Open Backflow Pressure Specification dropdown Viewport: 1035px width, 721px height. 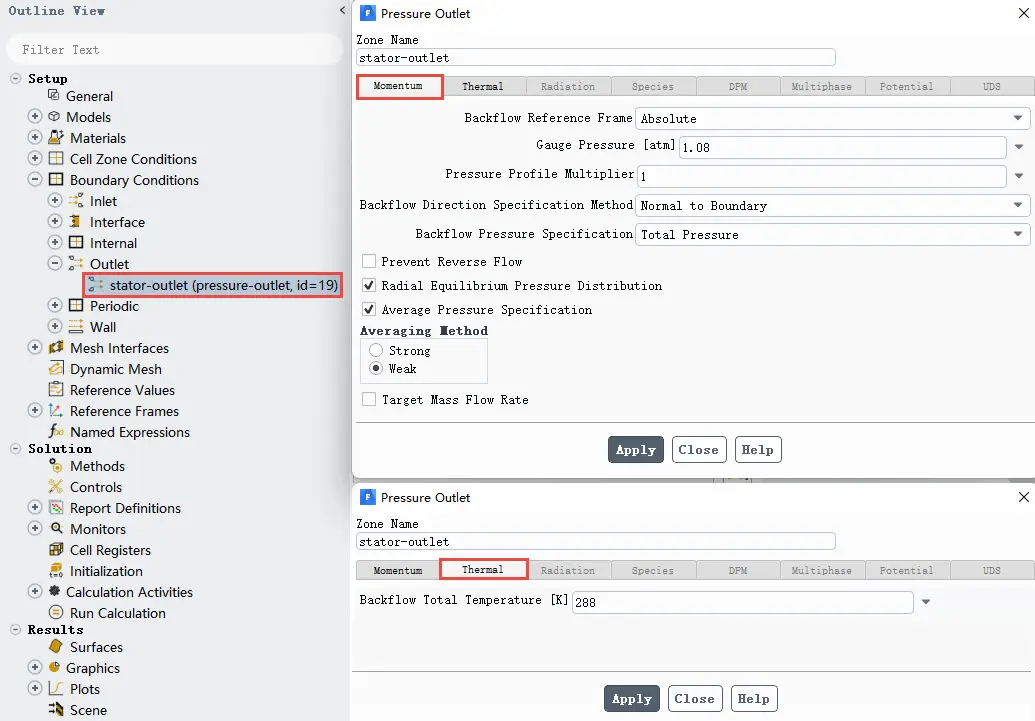pyautogui.click(x=832, y=234)
